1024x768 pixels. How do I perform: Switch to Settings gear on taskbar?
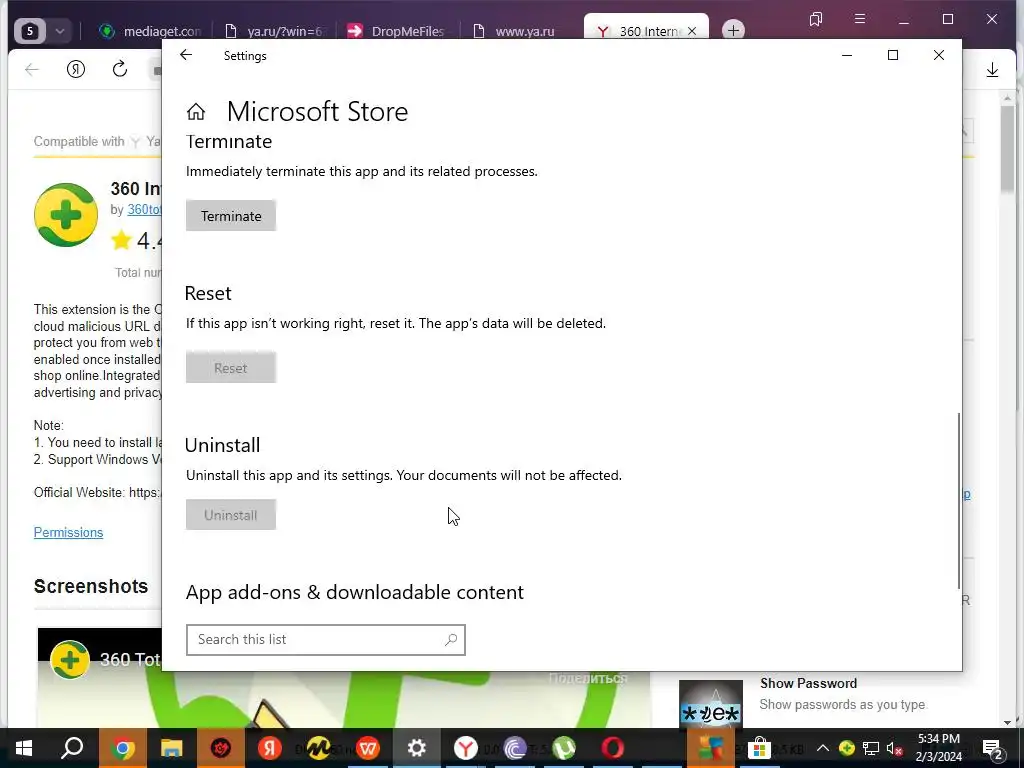[x=417, y=748]
